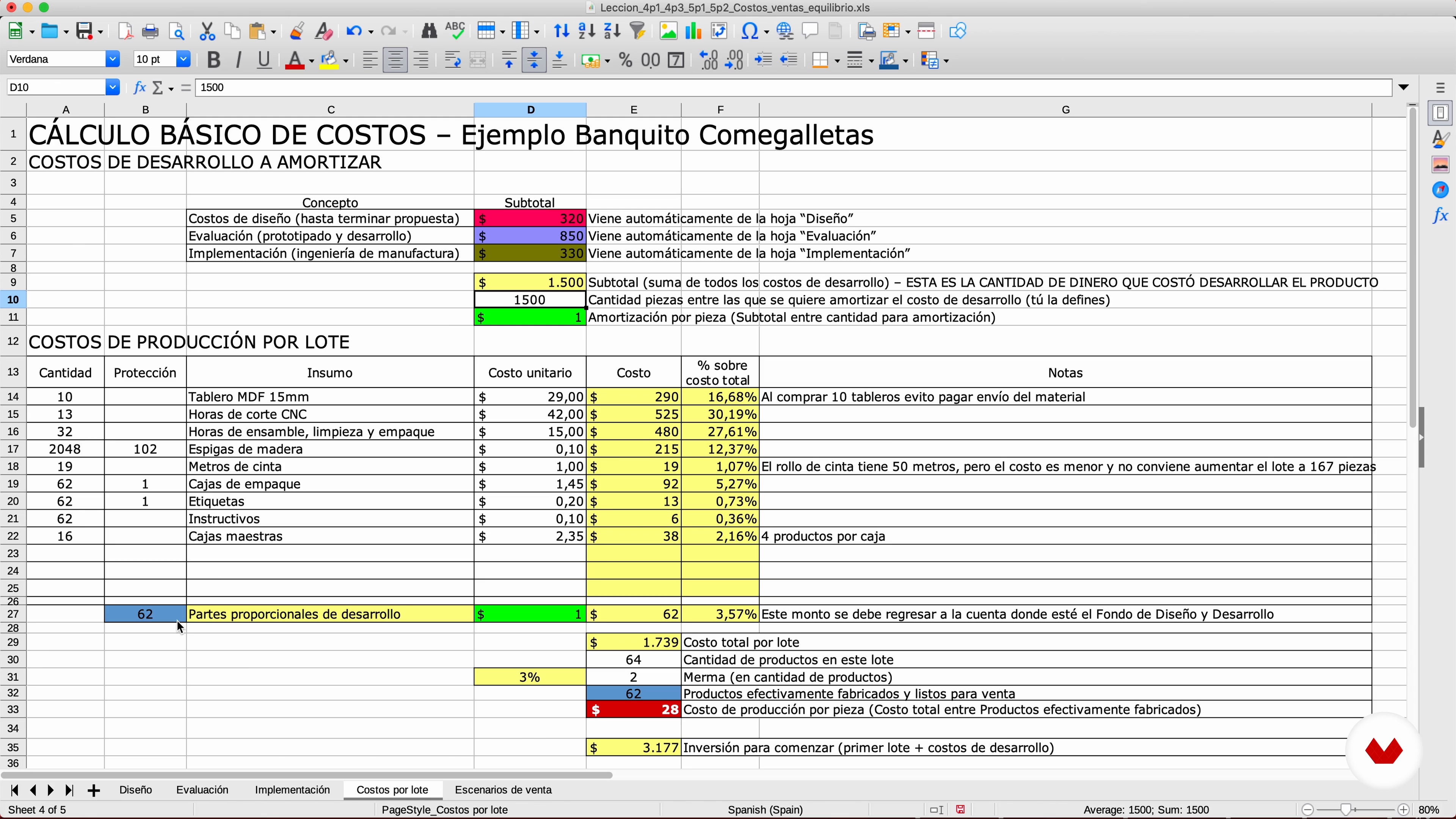Click the Sort icon with up-down arrows
The width and height of the screenshot is (1456, 819).
coord(561,31)
